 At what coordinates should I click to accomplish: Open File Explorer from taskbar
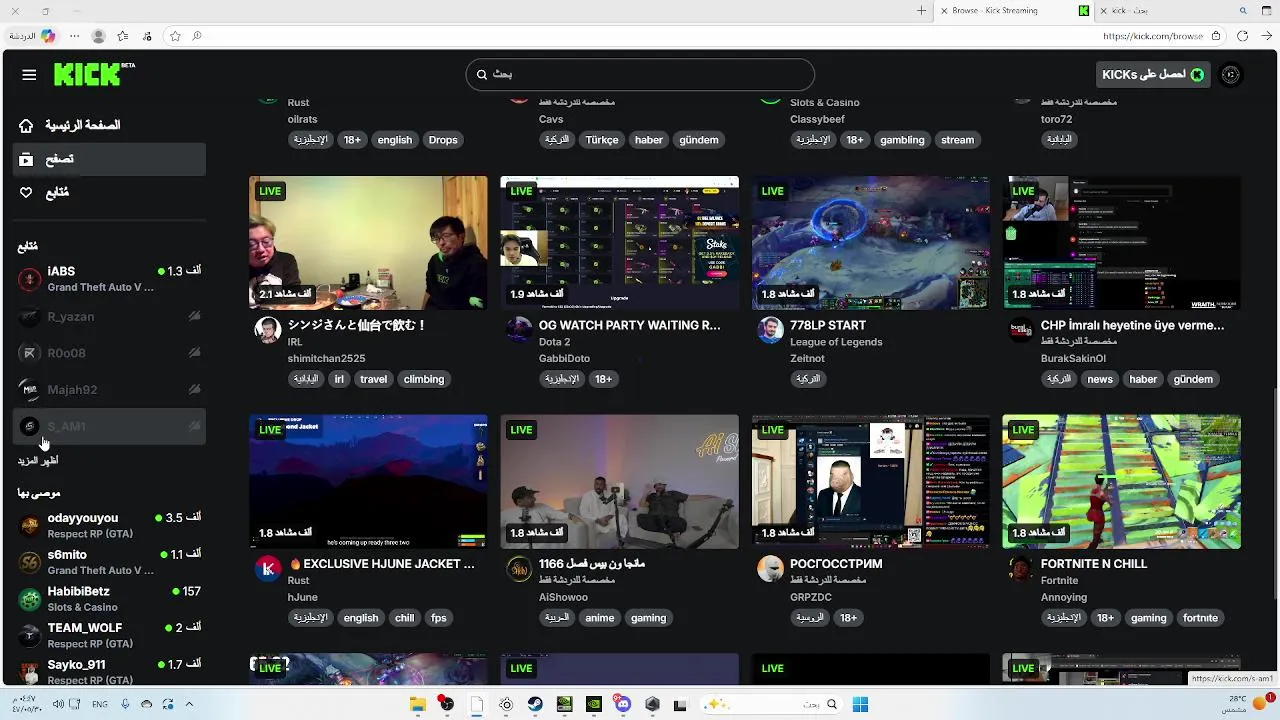tap(418, 704)
